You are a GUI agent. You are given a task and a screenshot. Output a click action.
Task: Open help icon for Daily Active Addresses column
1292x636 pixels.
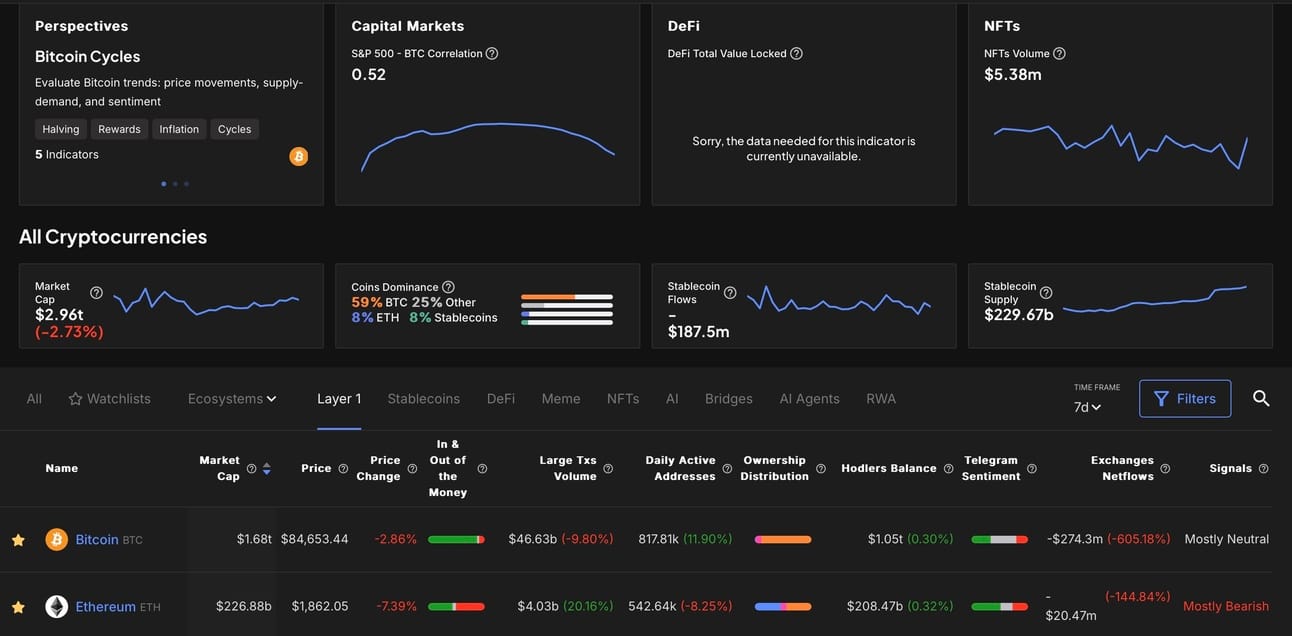[x=727, y=468]
